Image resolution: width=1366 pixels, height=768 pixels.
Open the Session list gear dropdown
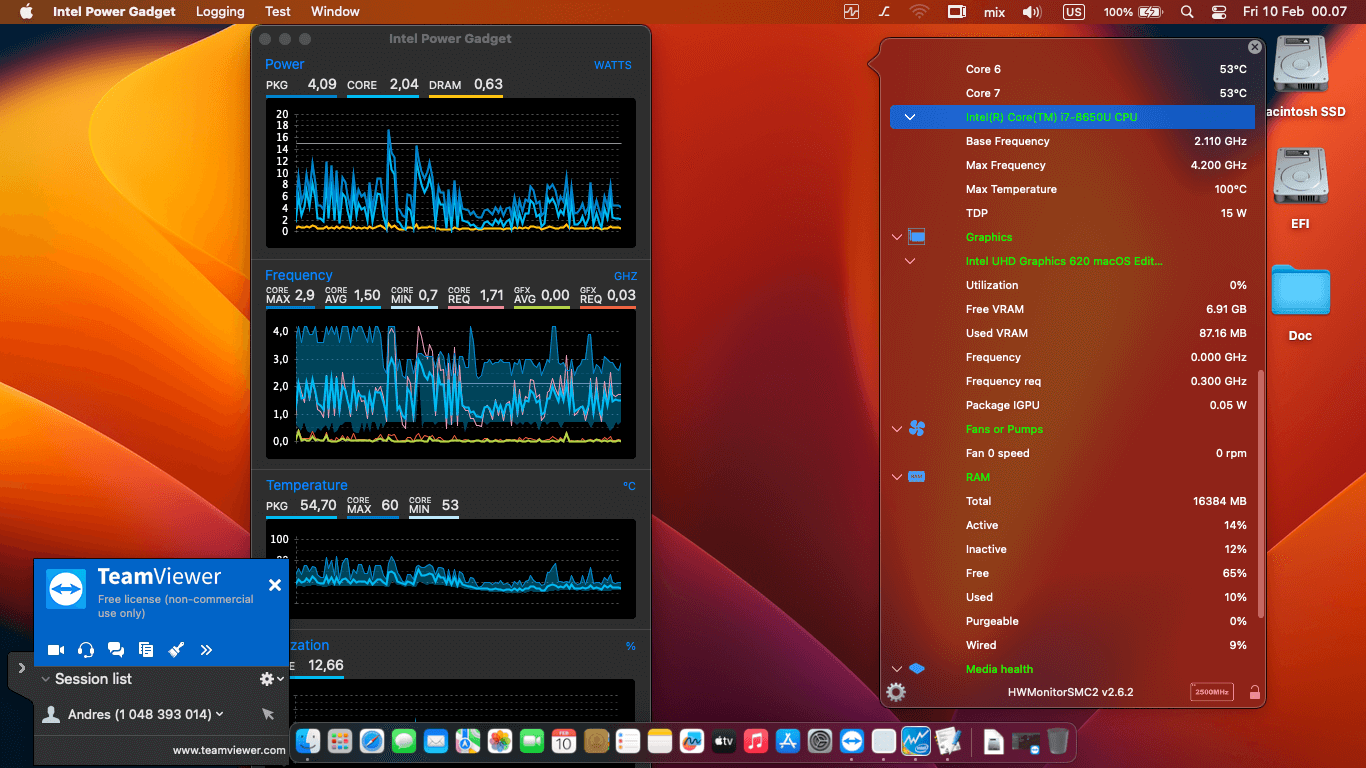tap(271, 679)
